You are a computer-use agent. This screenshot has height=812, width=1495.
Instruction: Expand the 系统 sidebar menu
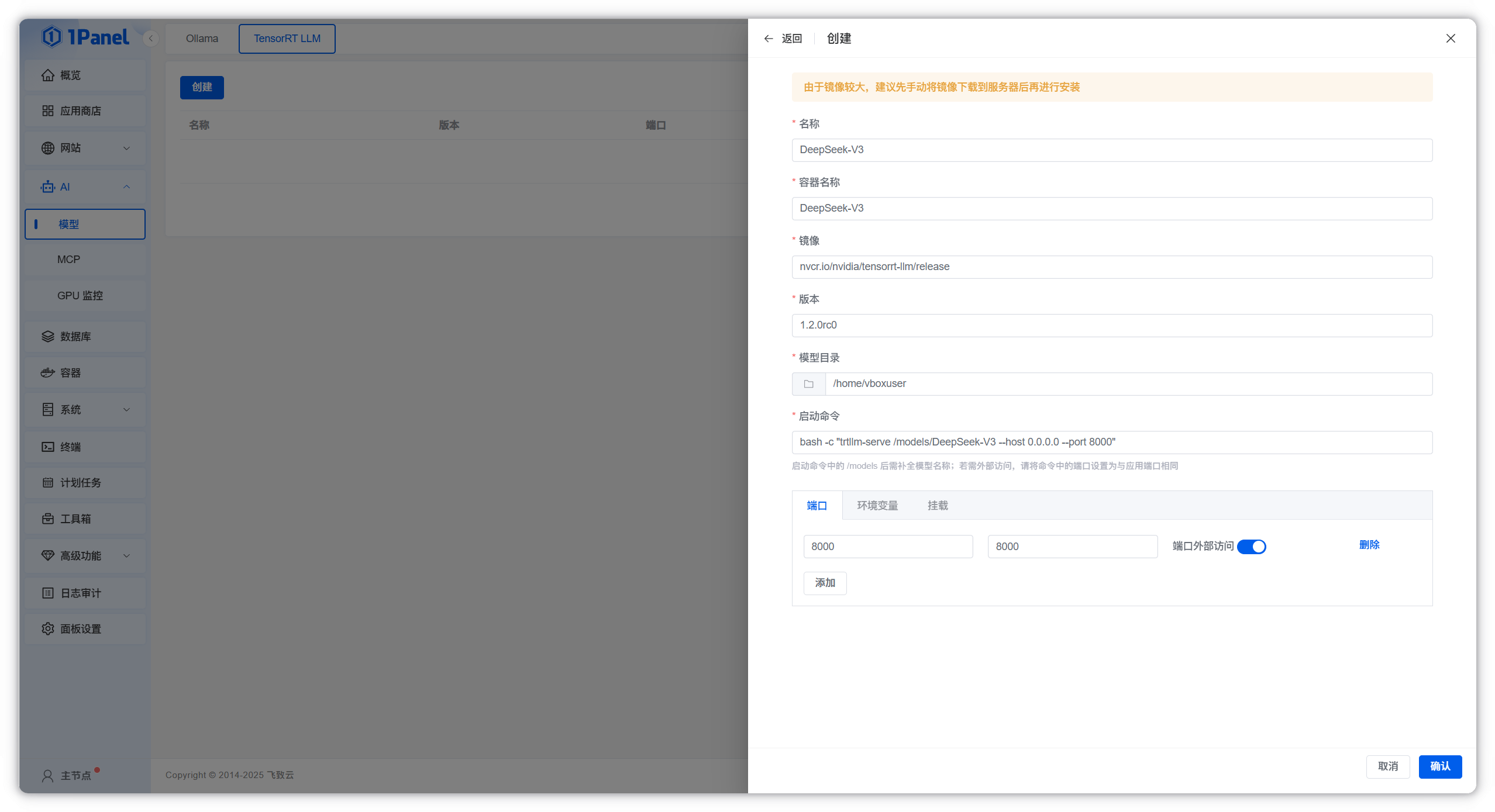click(85, 410)
